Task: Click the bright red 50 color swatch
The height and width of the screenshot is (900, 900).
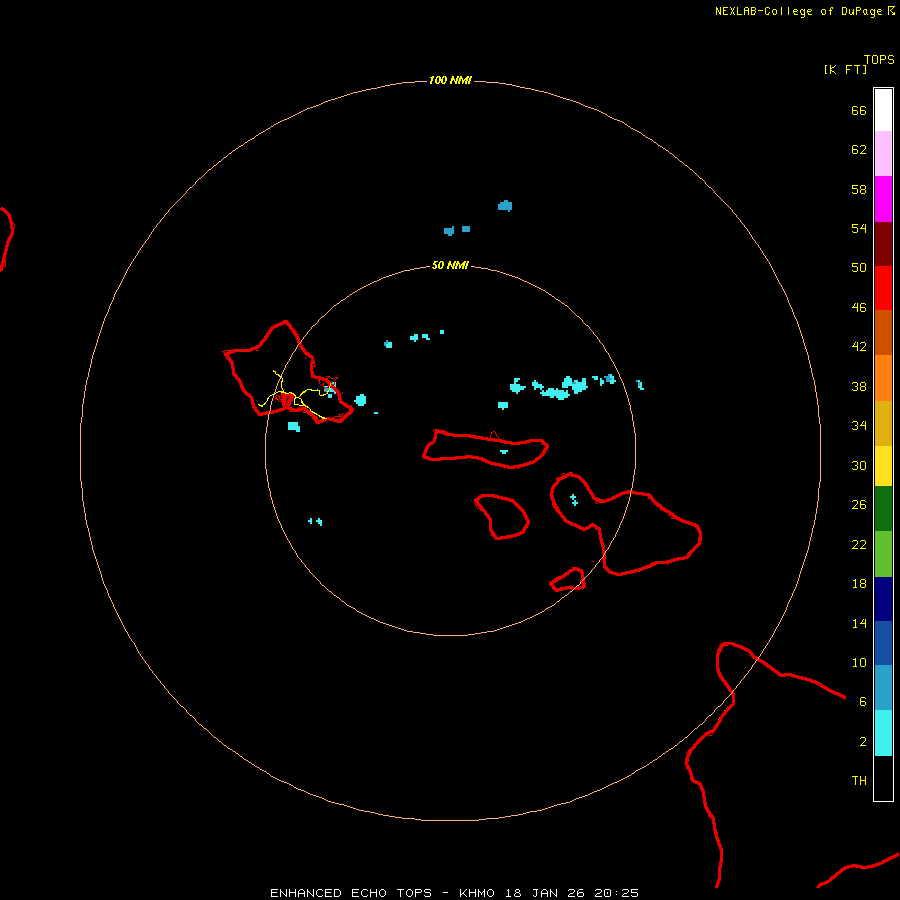Action: click(x=883, y=288)
